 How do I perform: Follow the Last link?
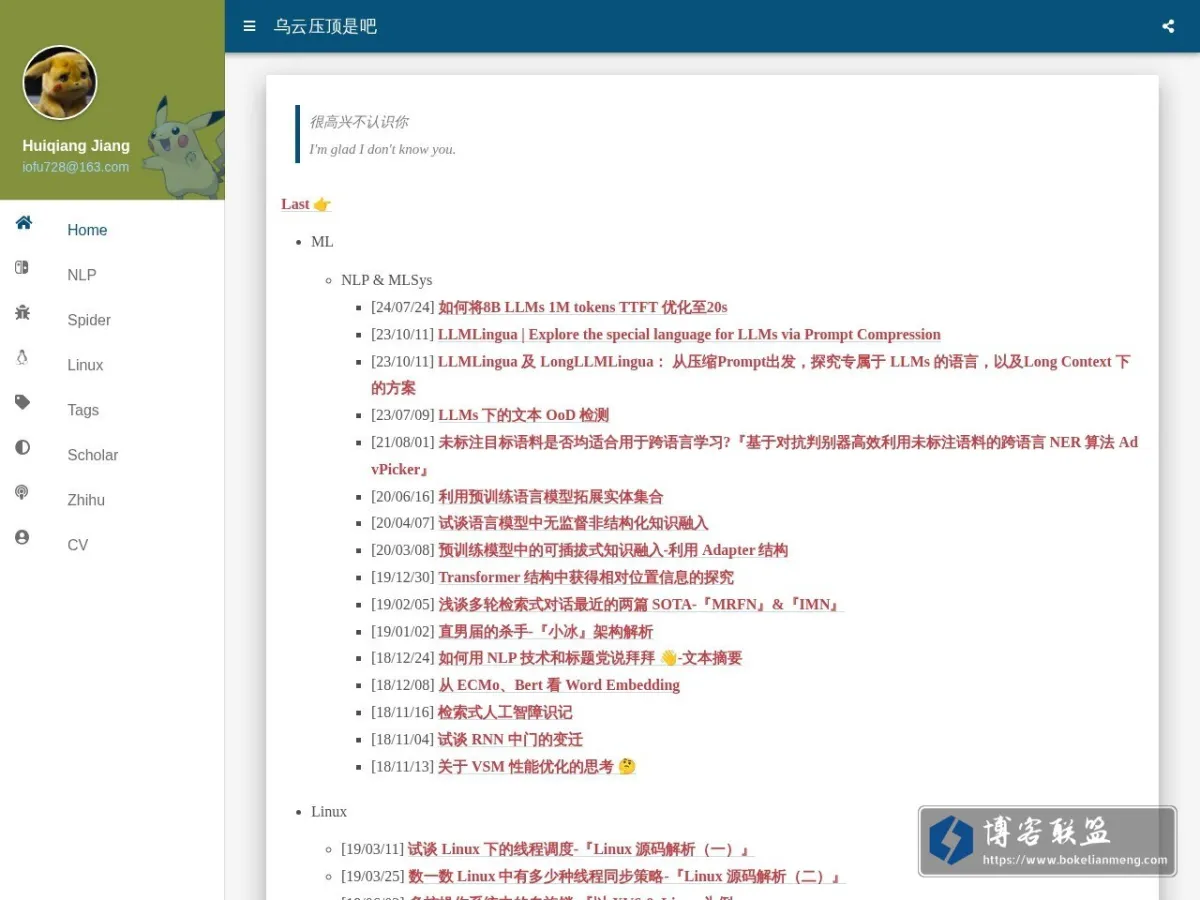(x=306, y=204)
